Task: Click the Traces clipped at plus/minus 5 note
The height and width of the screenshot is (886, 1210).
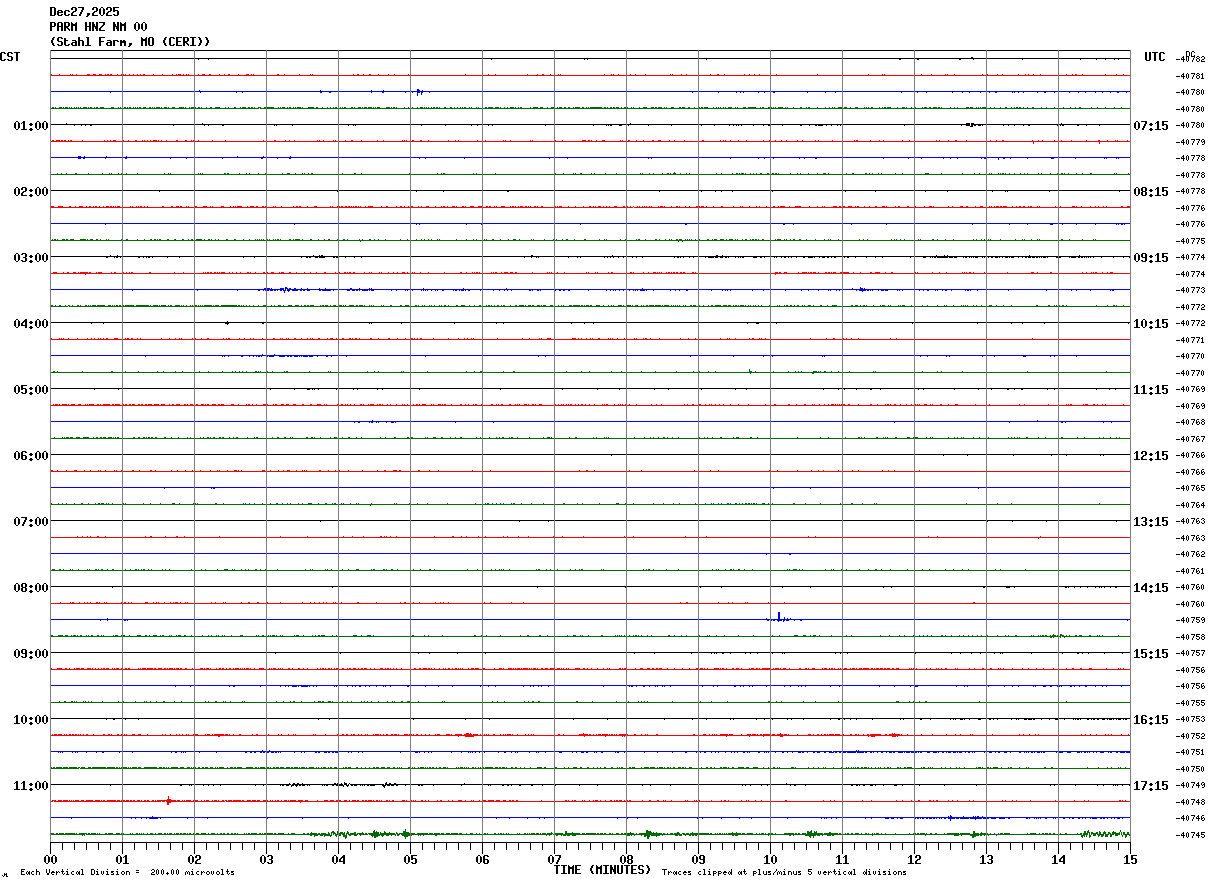Action: [784, 873]
